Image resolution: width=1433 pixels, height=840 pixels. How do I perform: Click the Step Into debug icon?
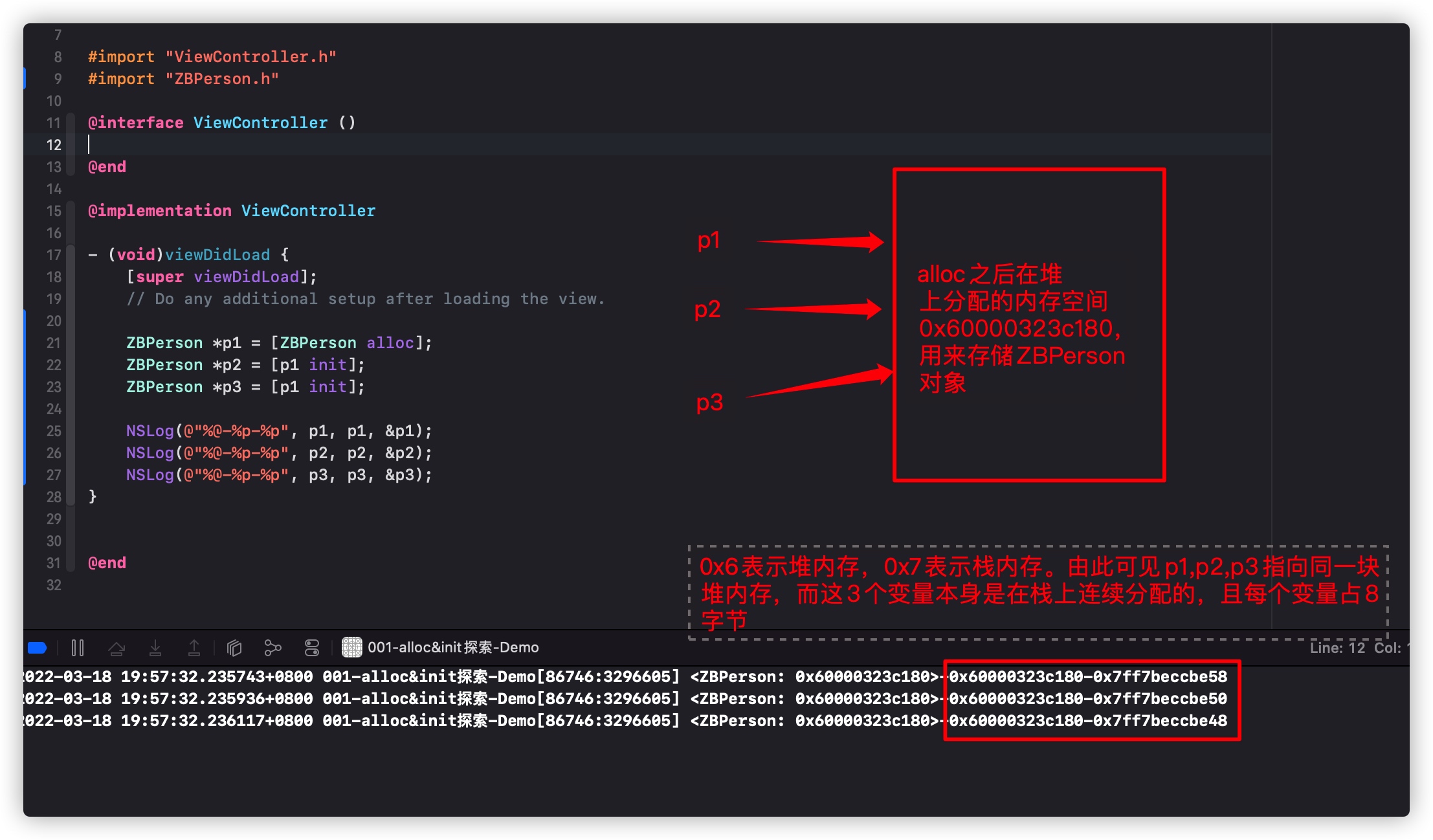(x=155, y=648)
